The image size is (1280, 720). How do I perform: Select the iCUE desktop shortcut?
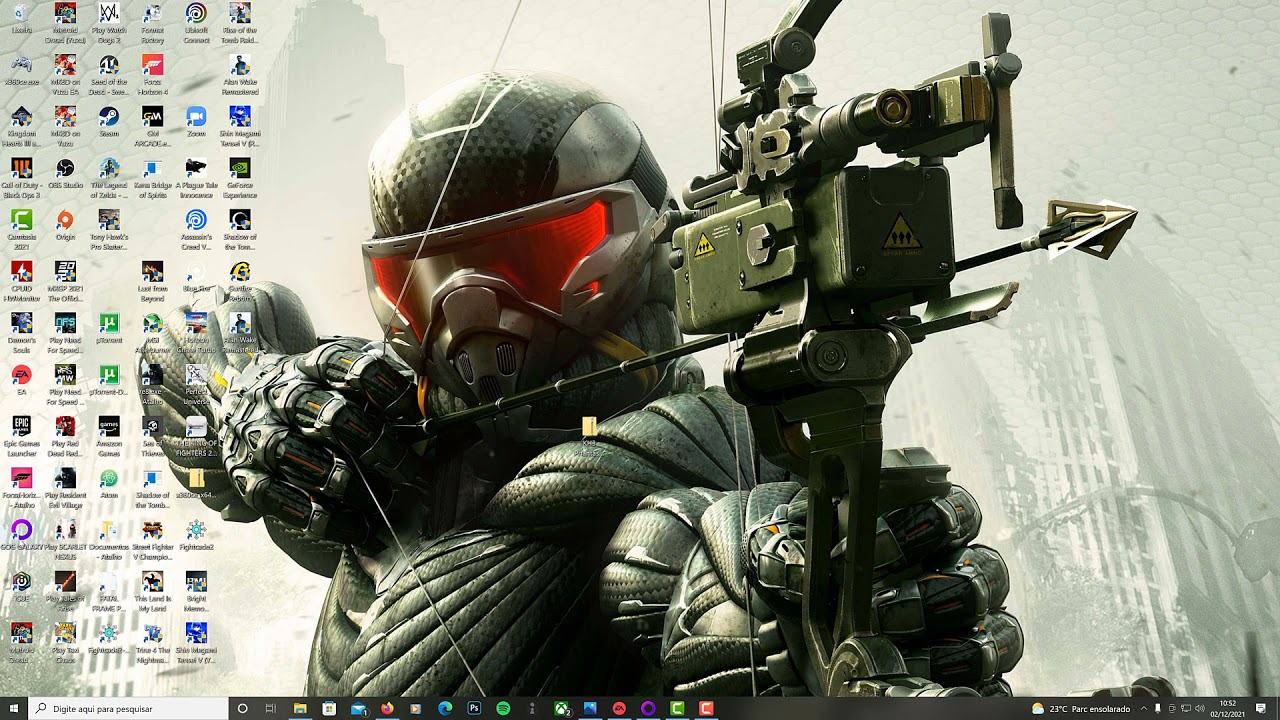21,588
